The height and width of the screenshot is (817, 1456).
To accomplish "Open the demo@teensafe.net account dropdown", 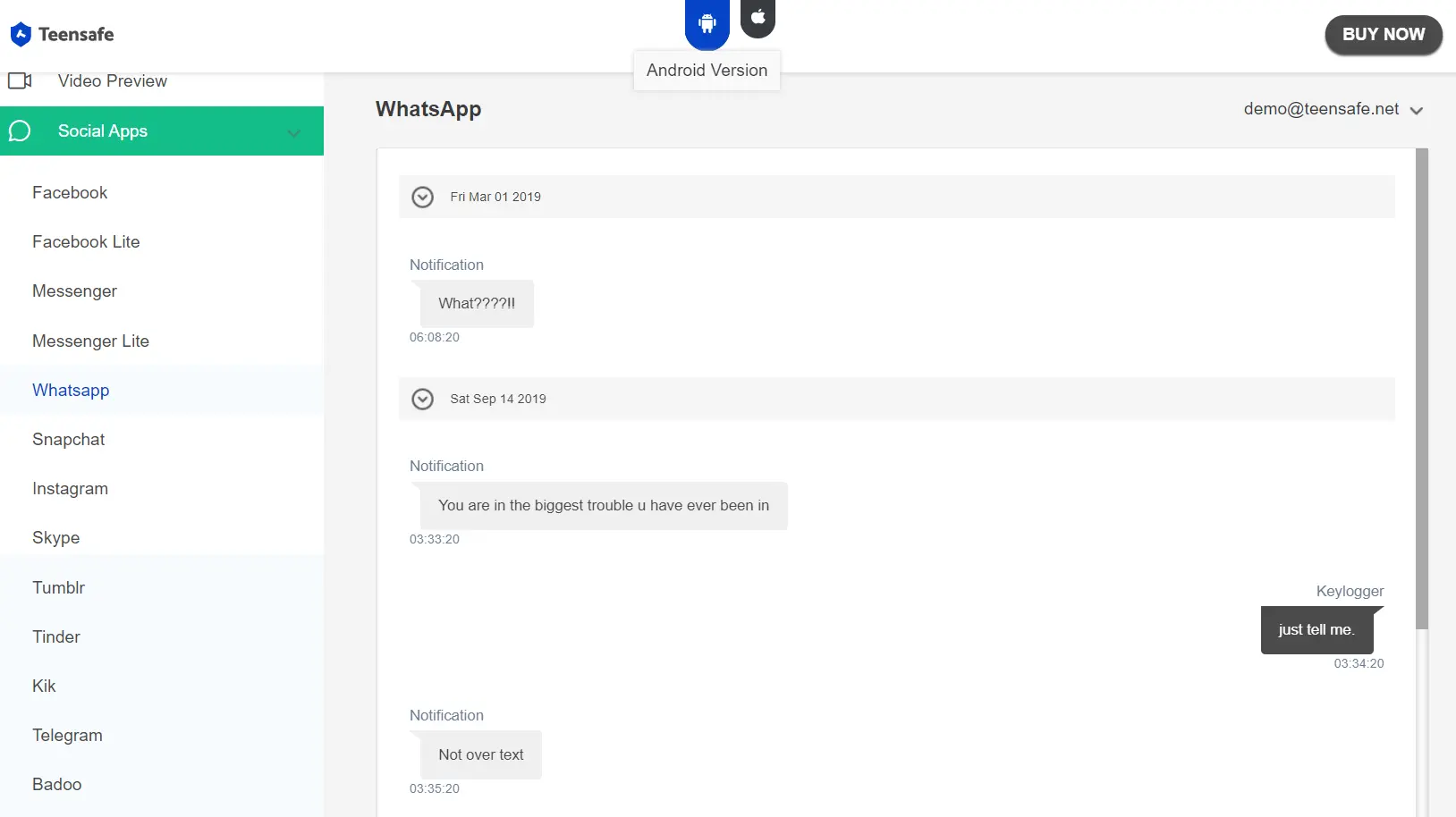I will (x=1333, y=109).
